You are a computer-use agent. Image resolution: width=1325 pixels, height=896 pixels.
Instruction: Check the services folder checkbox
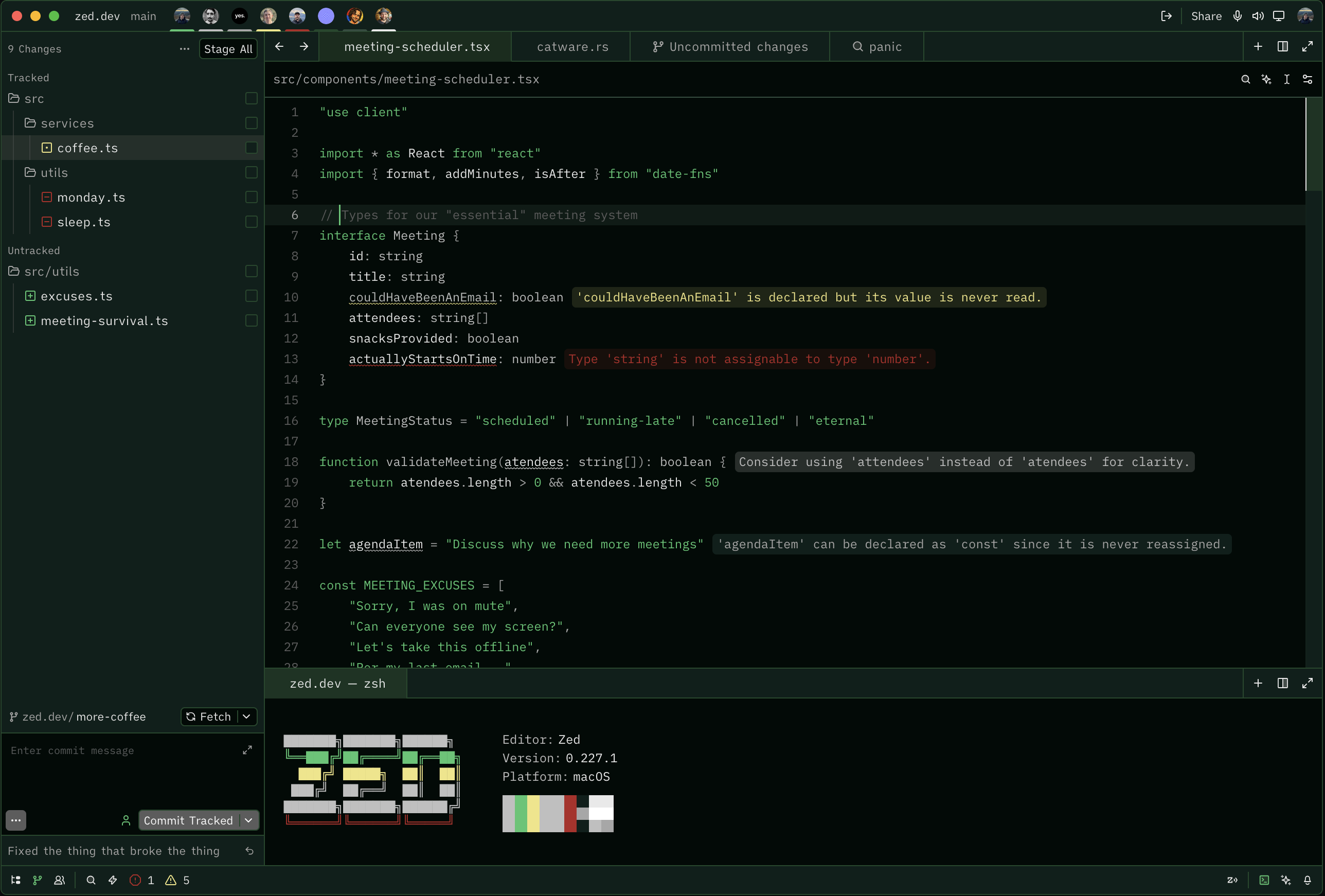[252, 123]
